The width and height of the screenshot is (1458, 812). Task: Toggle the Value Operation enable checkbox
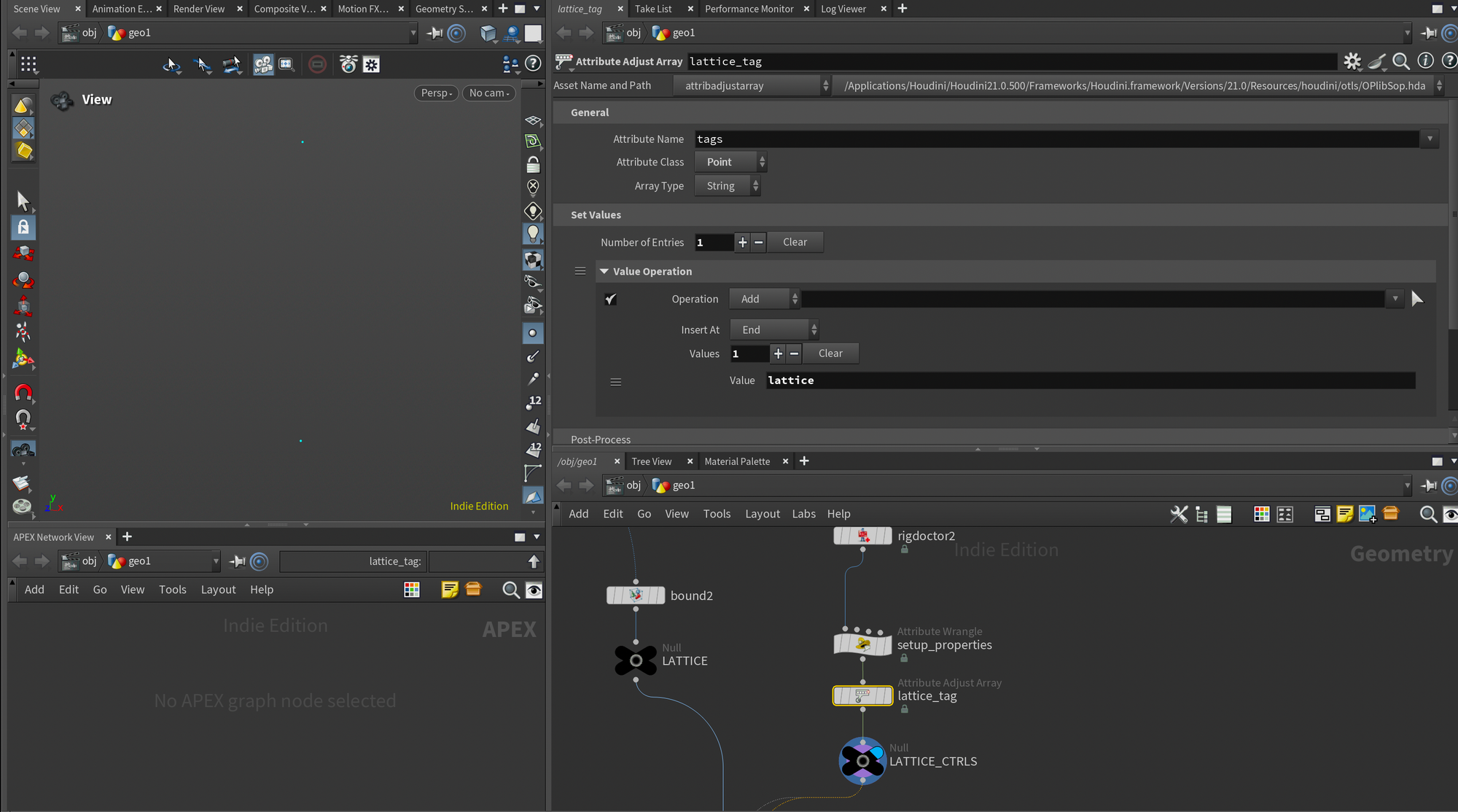pyautogui.click(x=611, y=299)
